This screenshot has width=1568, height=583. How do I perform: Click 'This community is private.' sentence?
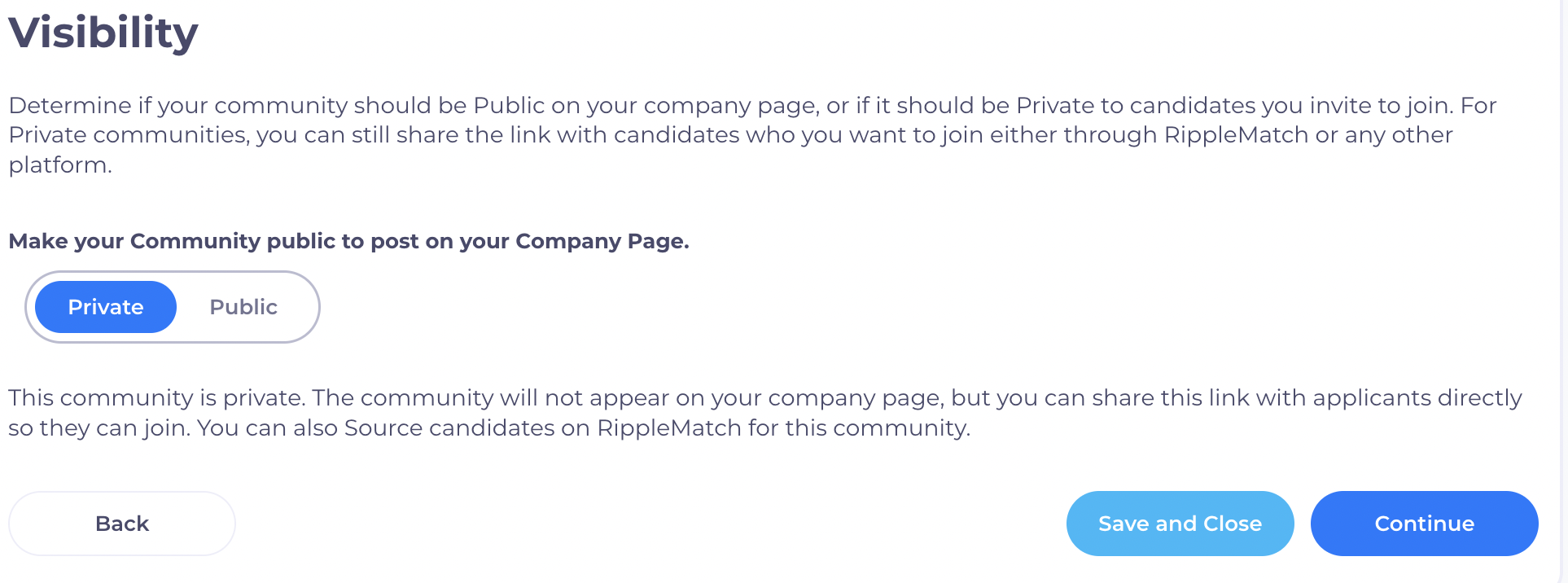click(x=156, y=397)
